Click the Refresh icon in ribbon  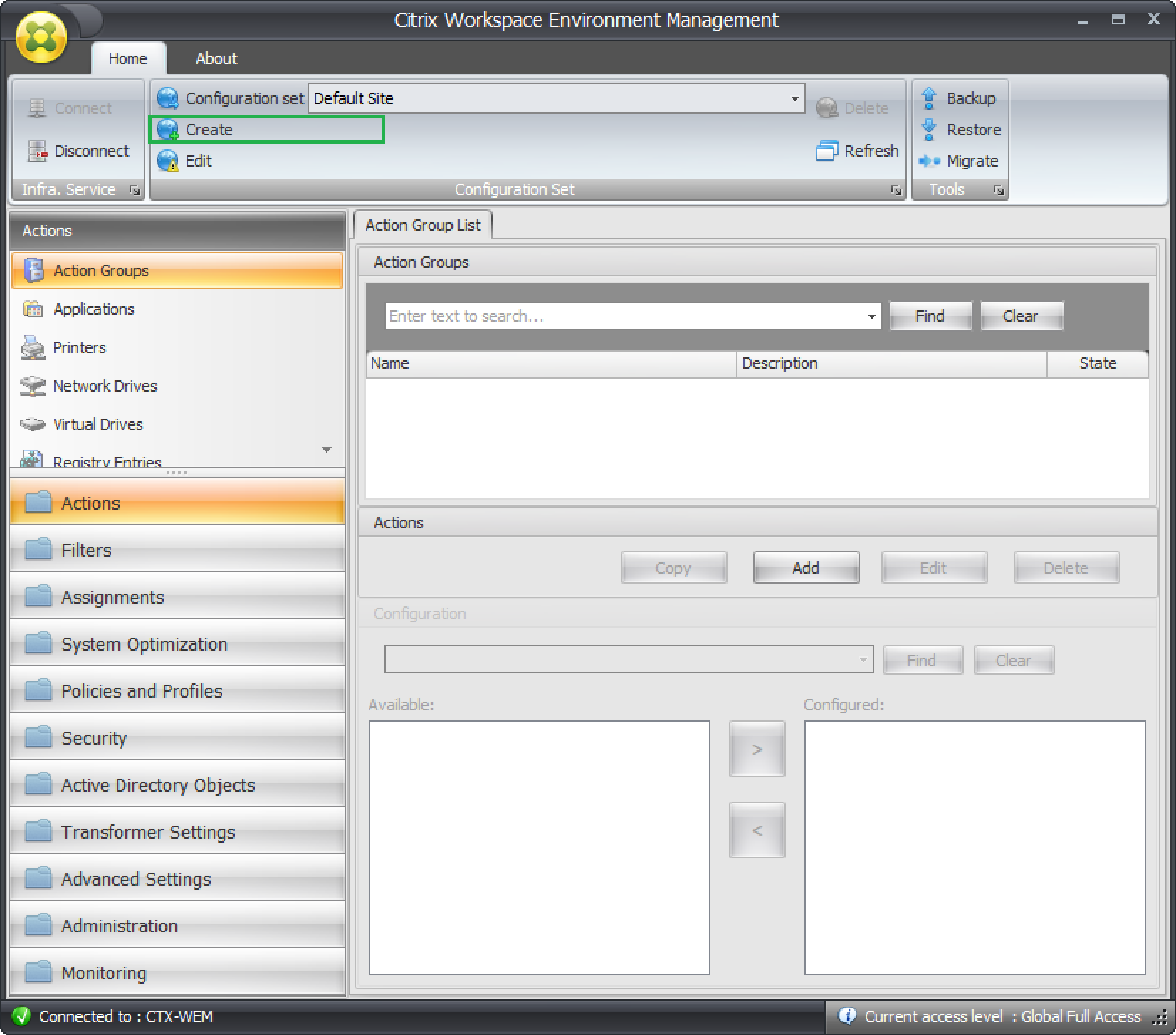coord(826,151)
